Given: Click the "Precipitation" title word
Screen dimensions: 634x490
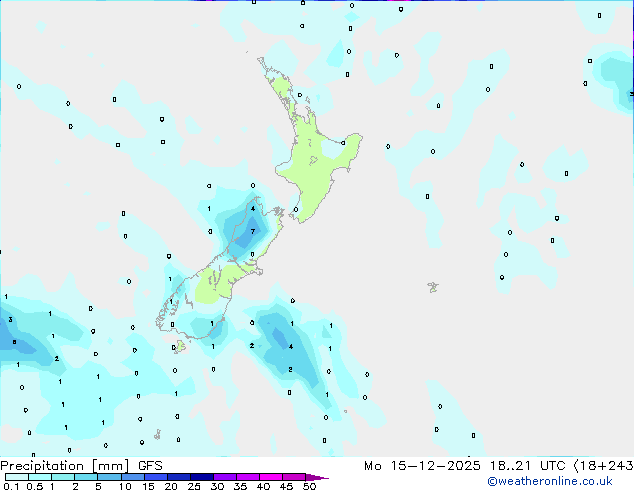Looking at the screenshot, I should point(42,466).
